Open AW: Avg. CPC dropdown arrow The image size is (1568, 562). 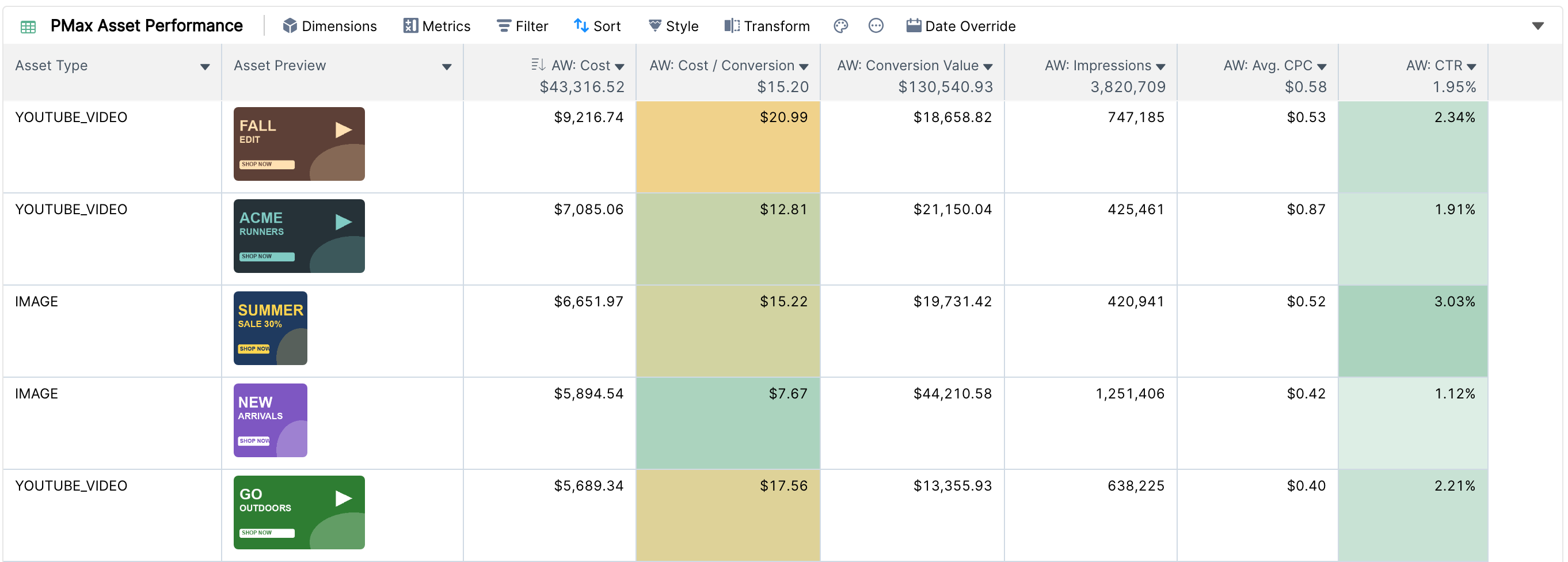click(1322, 67)
